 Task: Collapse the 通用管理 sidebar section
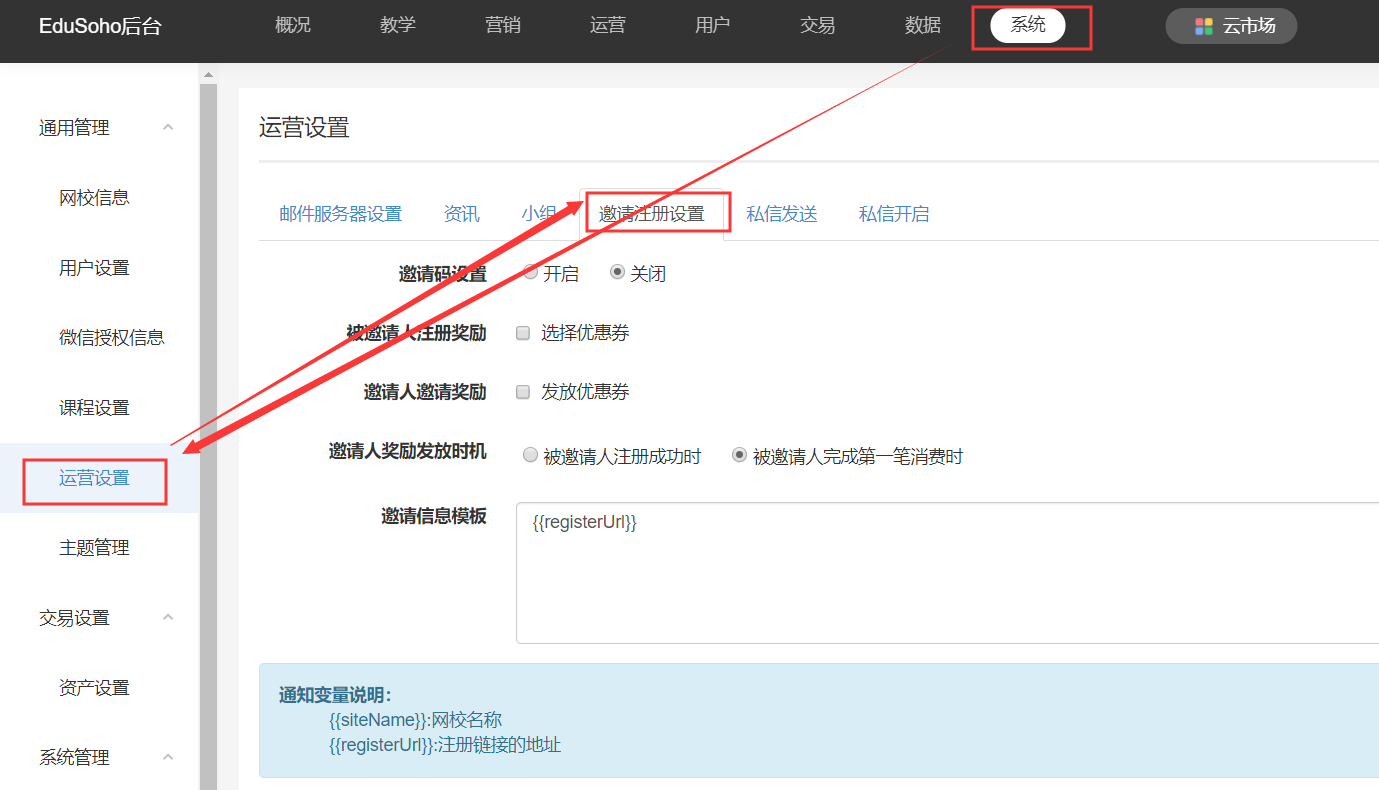(x=168, y=128)
